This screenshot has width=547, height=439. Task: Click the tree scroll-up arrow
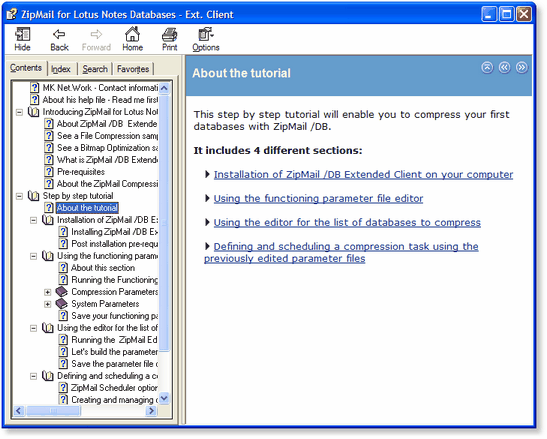pos(164,88)
